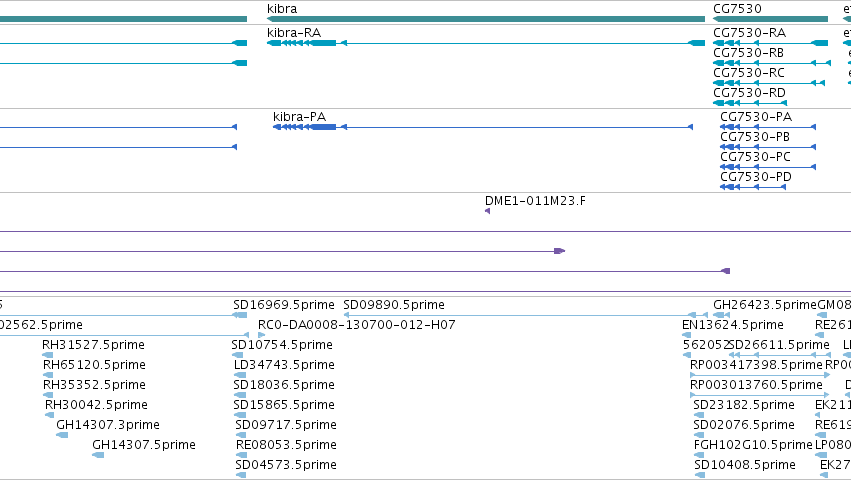Select the CG7530-PB protein label
851x480 pixels.
pos(755,137)
